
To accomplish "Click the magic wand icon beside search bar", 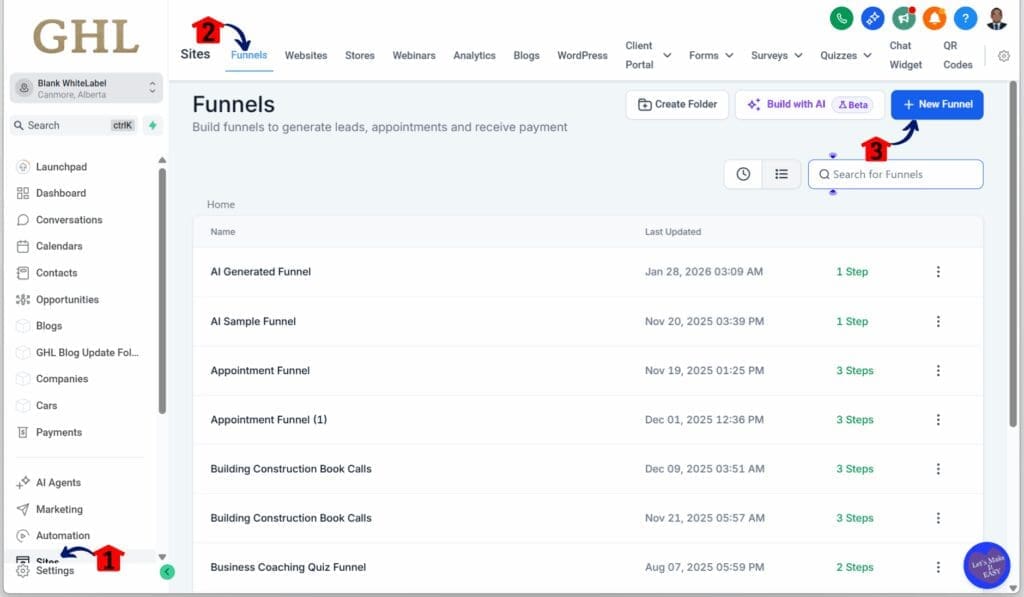I will click(x=151, y=125).
